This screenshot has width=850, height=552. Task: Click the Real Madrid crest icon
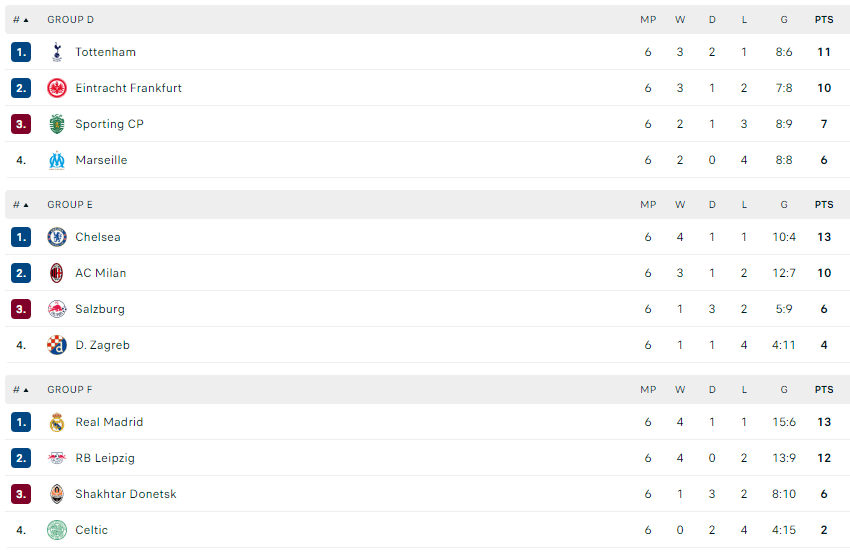(x=57, y=422)
